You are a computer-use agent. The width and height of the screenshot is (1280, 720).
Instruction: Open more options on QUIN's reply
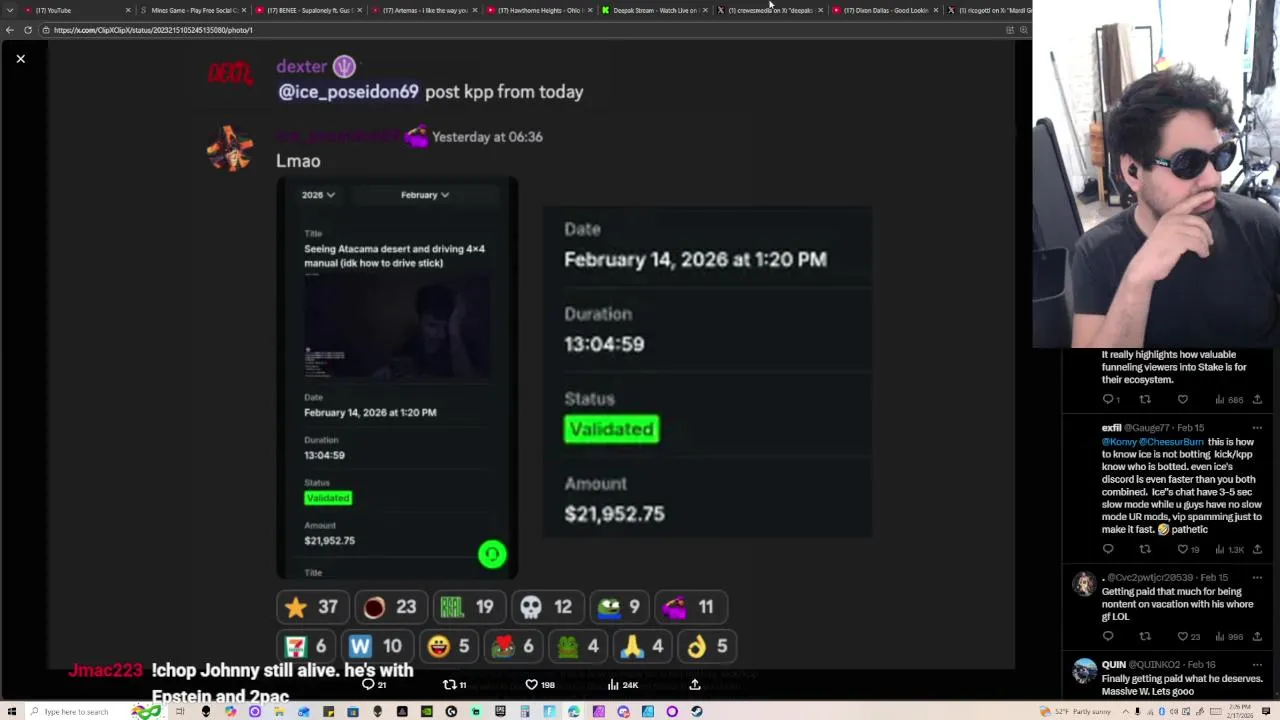coord(1257,665)
